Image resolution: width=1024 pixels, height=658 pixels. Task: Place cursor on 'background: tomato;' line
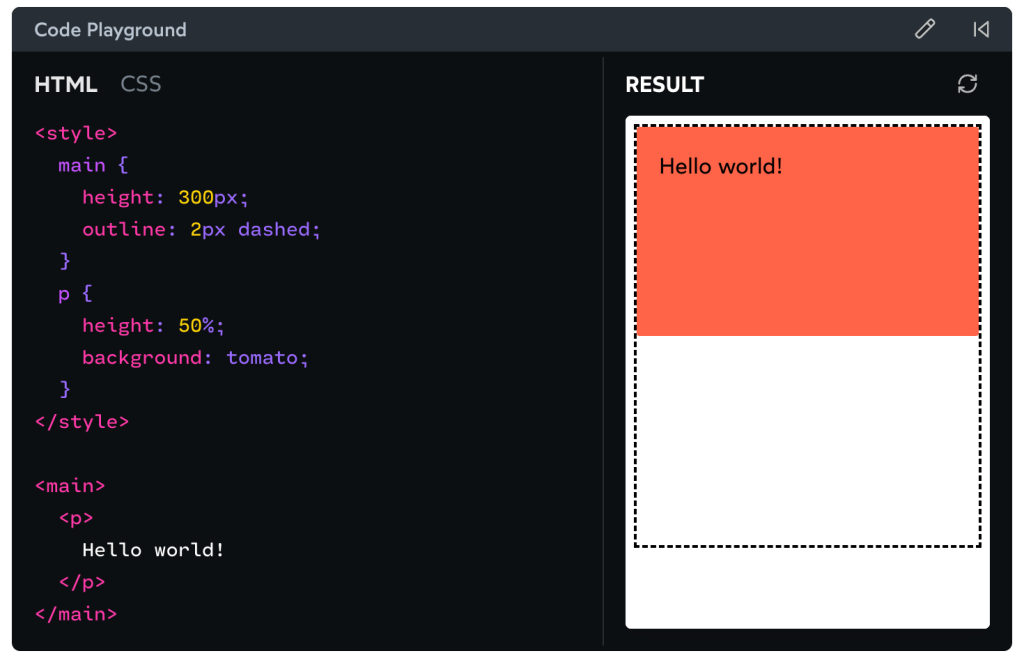(195, 357)
